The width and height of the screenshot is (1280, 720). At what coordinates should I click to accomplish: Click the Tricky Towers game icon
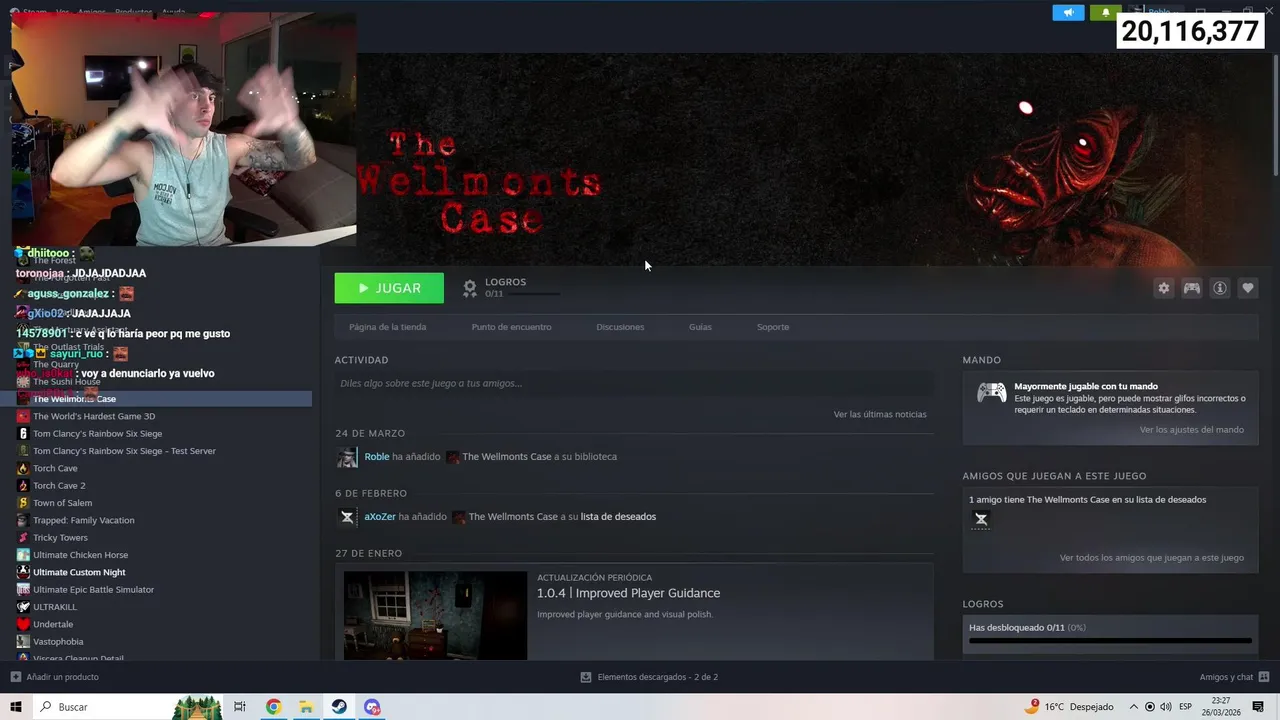[x=23, y=538]
